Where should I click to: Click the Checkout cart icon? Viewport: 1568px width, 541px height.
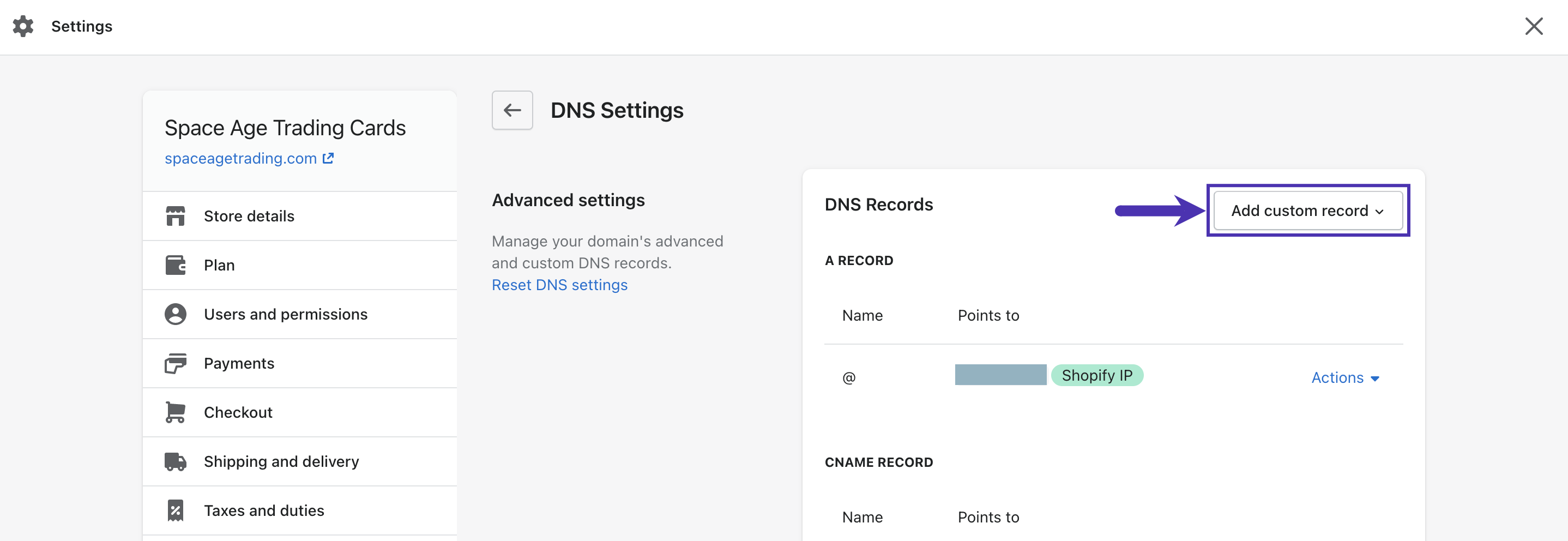click(x=176, y=412)
